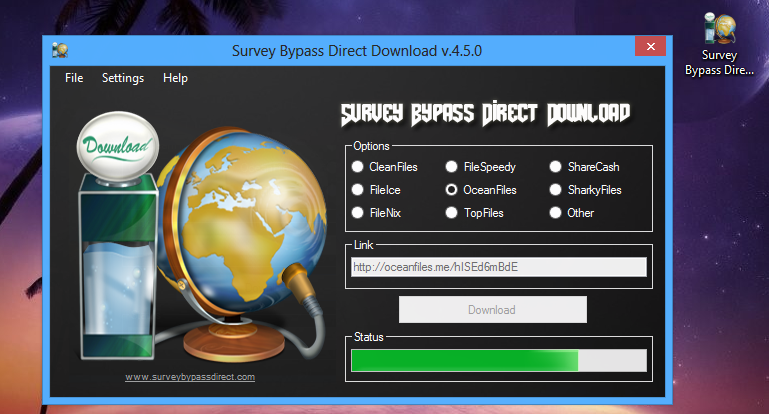Select the Survey Bypass Direct desktop shortcut

click(x=719, y=45)
